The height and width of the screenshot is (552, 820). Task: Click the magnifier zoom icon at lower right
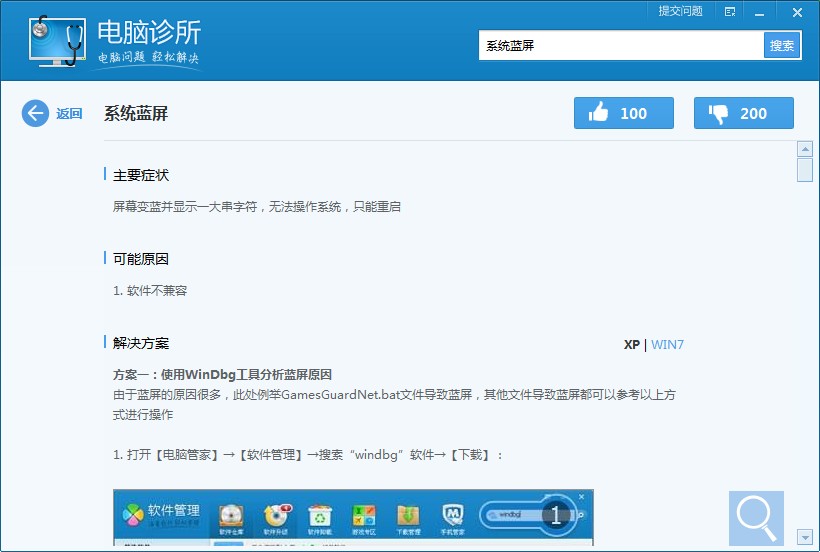[756, 518]
